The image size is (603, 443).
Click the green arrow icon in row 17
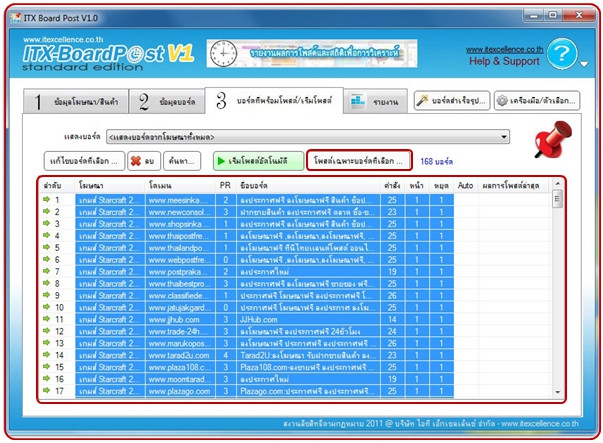point(47,390)
